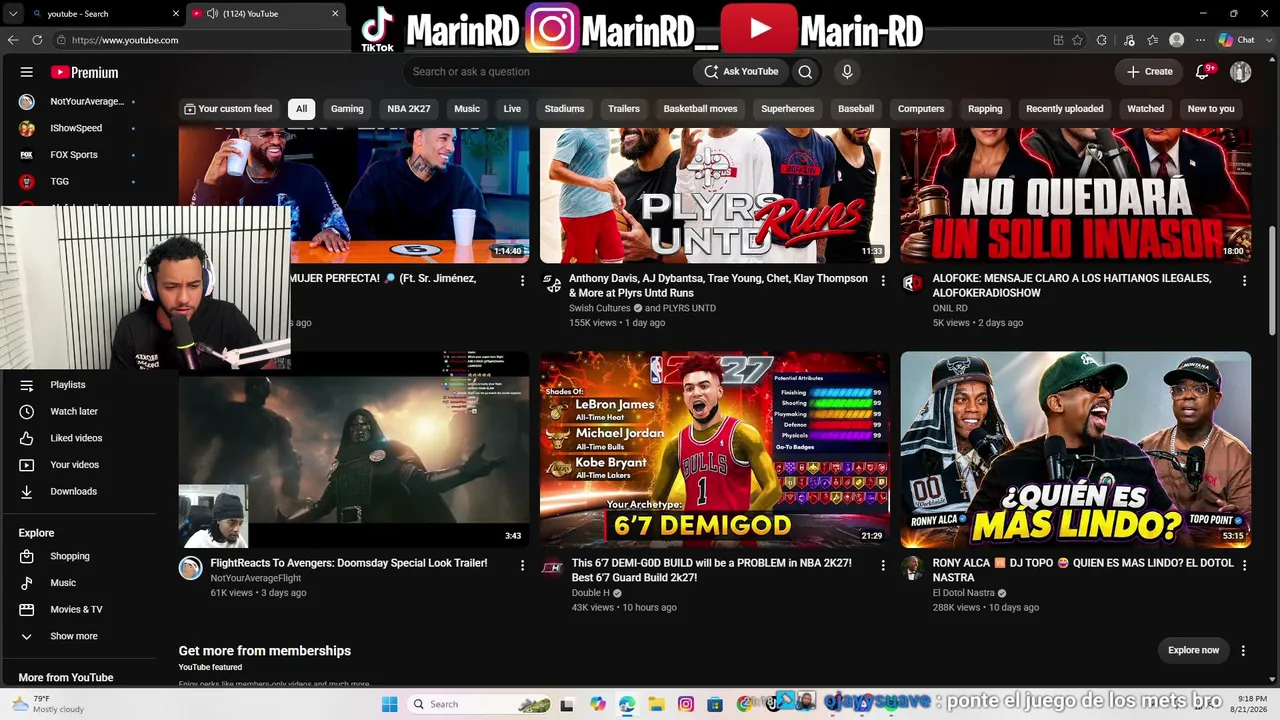Open Double H channel avatar under 2K27 video
This screenshot has height=720, width=1280.
coord(552,568)
